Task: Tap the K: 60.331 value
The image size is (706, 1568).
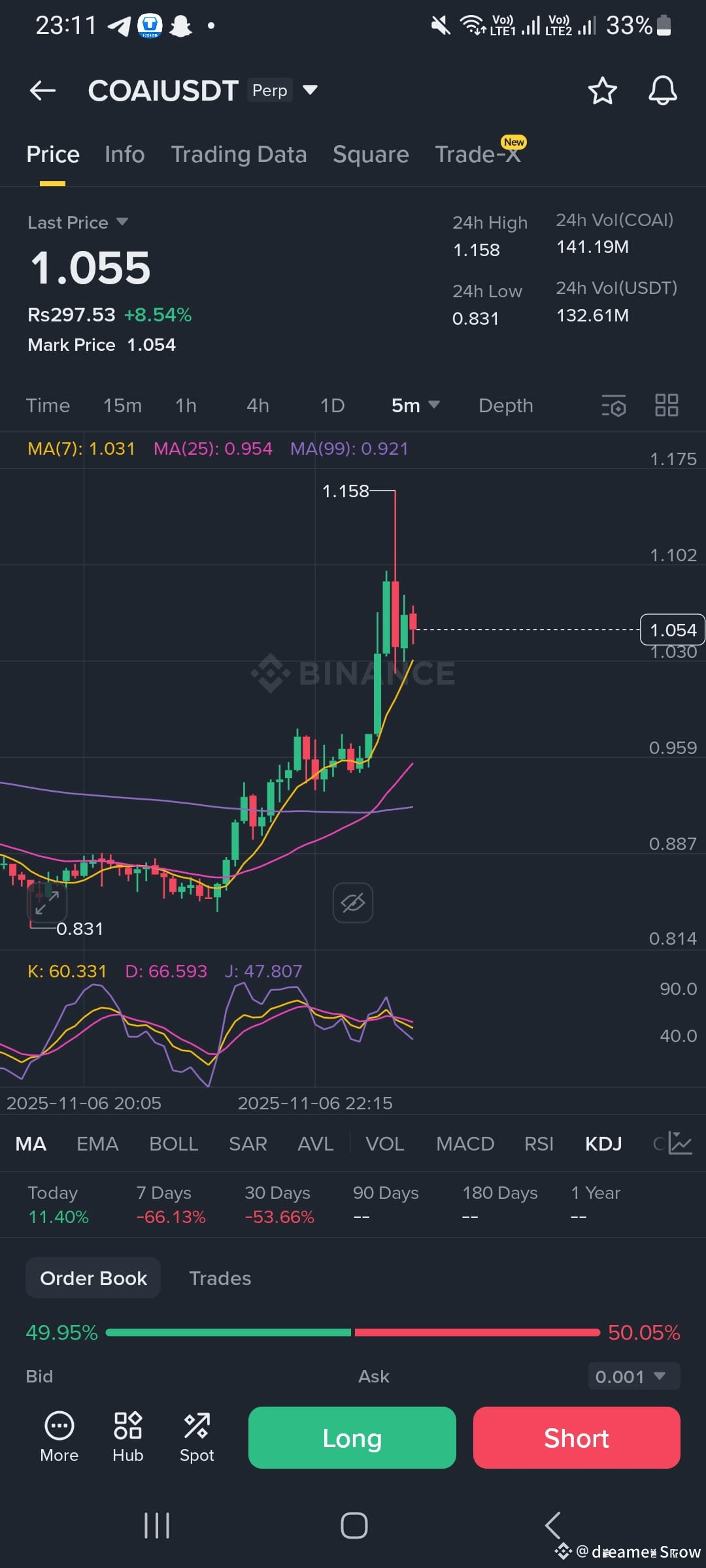Action: (x=67, y=971)
